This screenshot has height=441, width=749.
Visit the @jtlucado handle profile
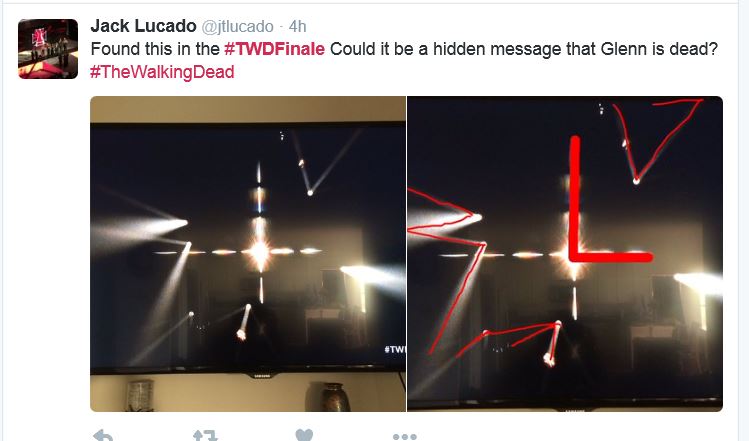pyautogui.click(x=237, y=26)
